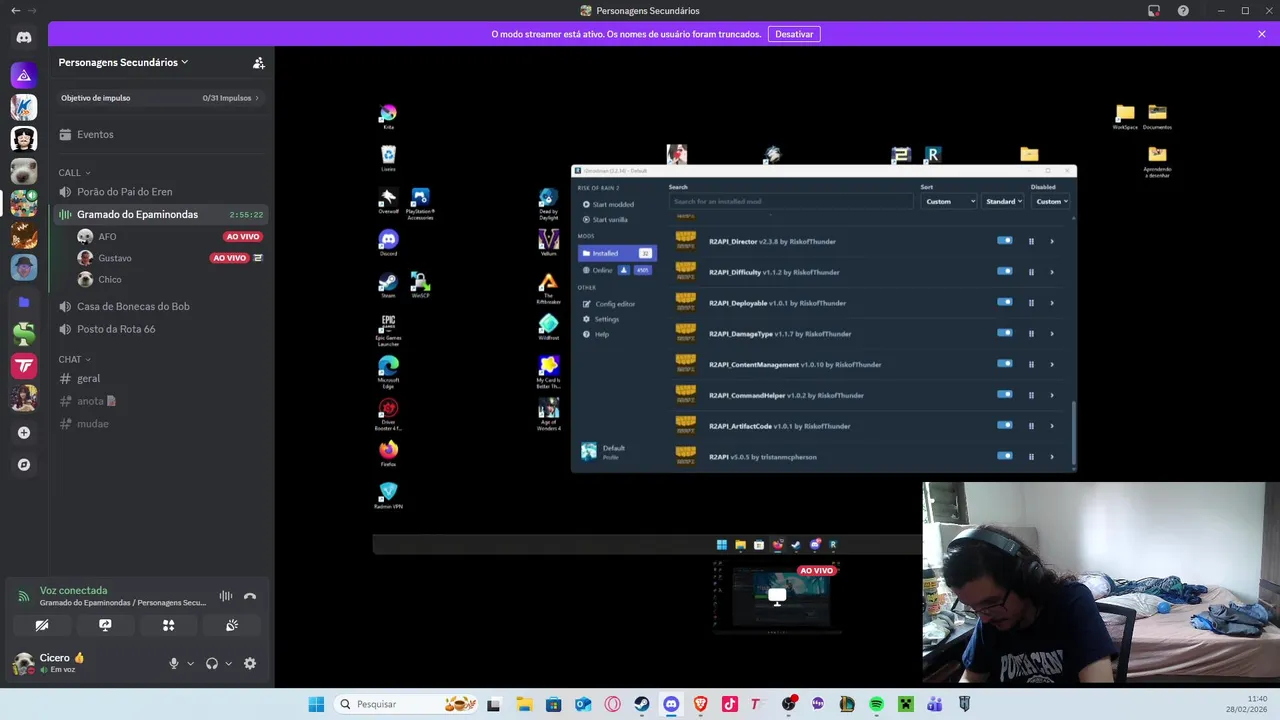The image size is (1280, 720).
Task: Open the soundboard icon in voice panel
Action: [x=232, y=625]
